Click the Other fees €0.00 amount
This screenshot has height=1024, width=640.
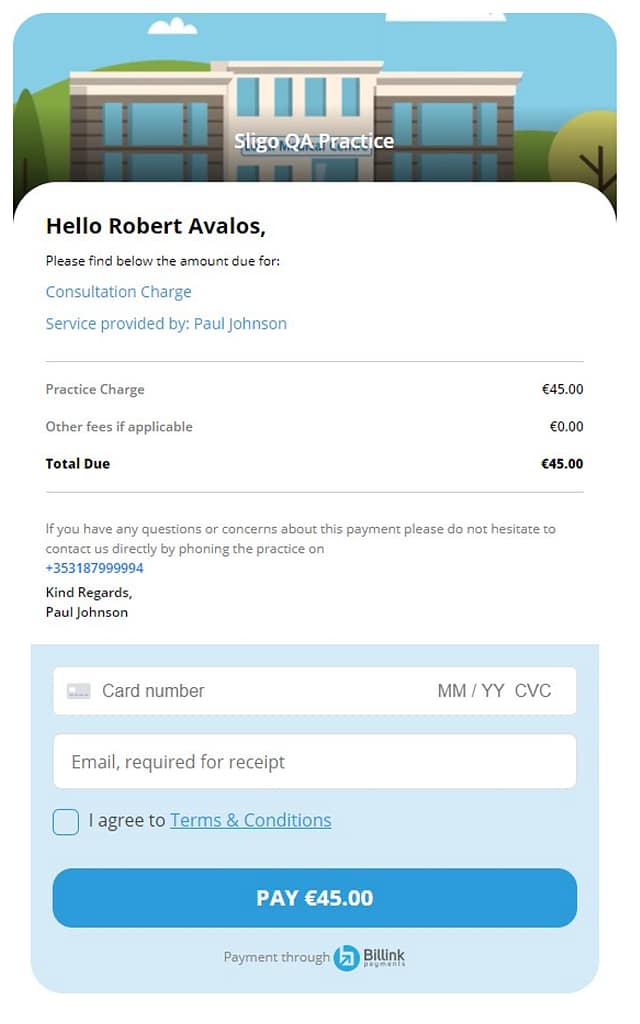click(x=566, y=427)
